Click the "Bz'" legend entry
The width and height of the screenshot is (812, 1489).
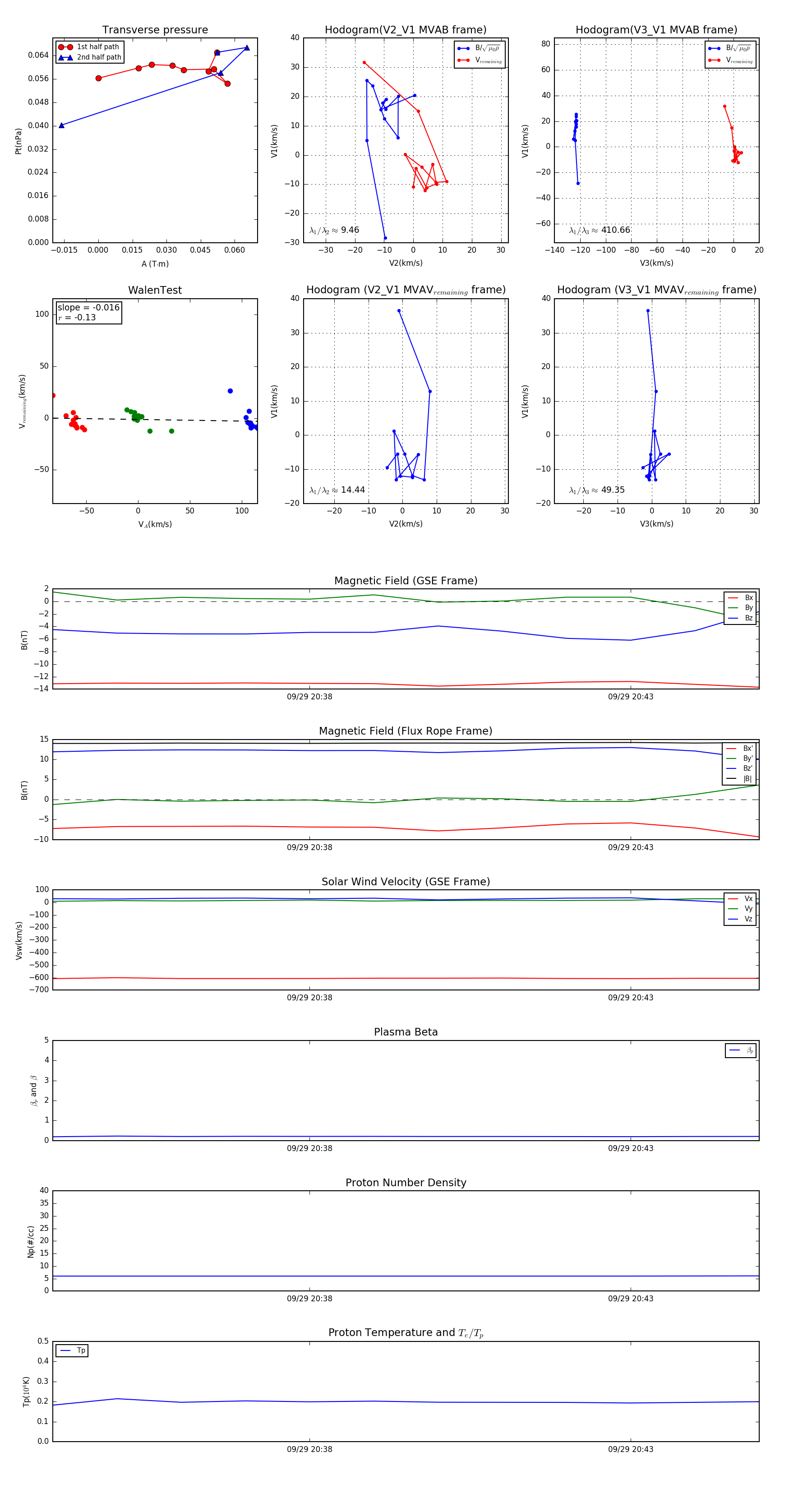click(740, 768)
